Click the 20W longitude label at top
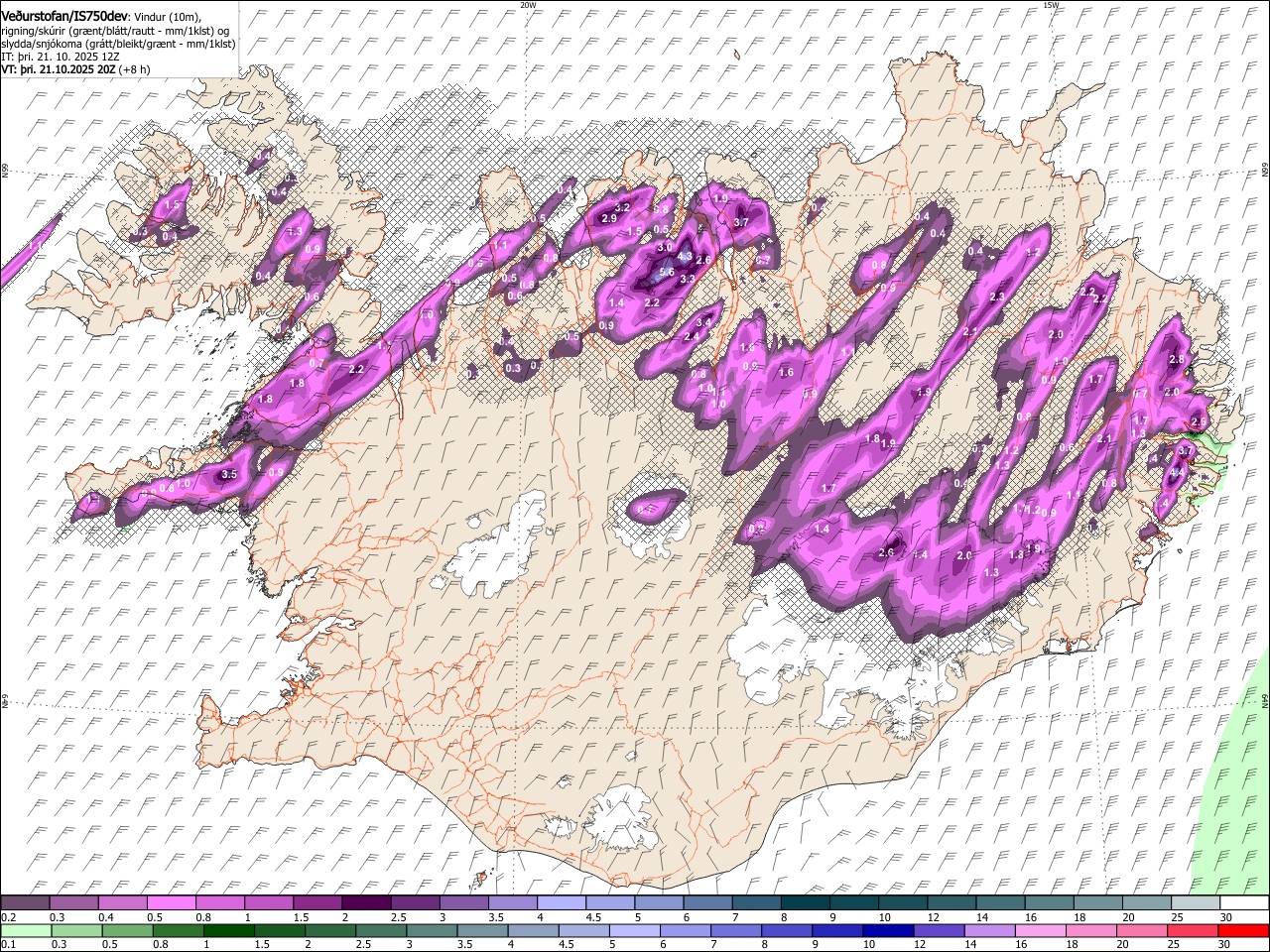1270x952 pixels. click(x=528, y=5)
